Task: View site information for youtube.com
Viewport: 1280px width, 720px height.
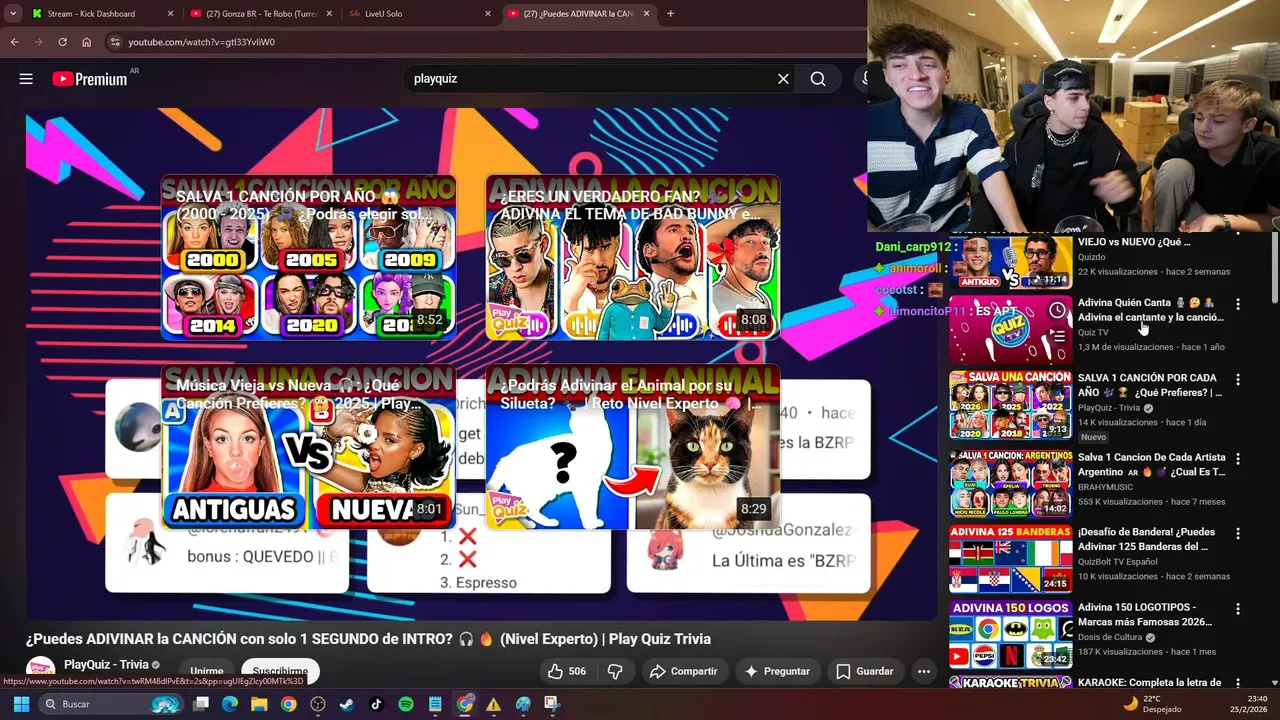Action: [x=115, y=42]
